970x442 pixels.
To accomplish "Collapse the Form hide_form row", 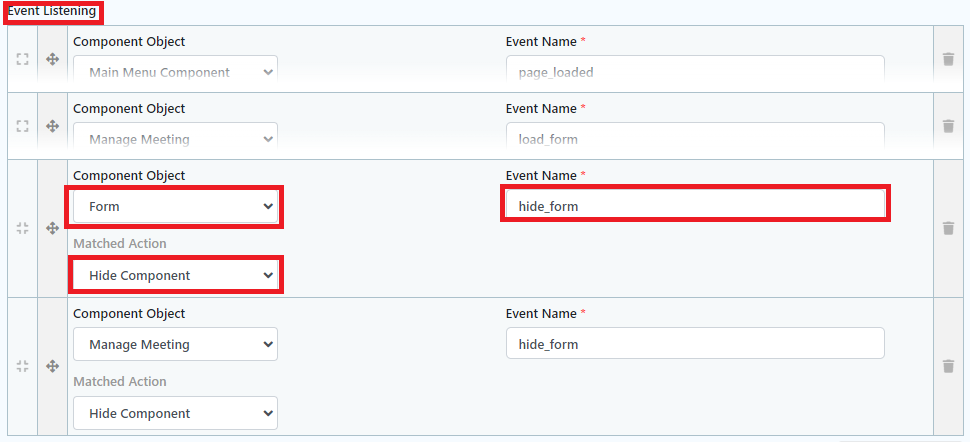I will [22, 228].
